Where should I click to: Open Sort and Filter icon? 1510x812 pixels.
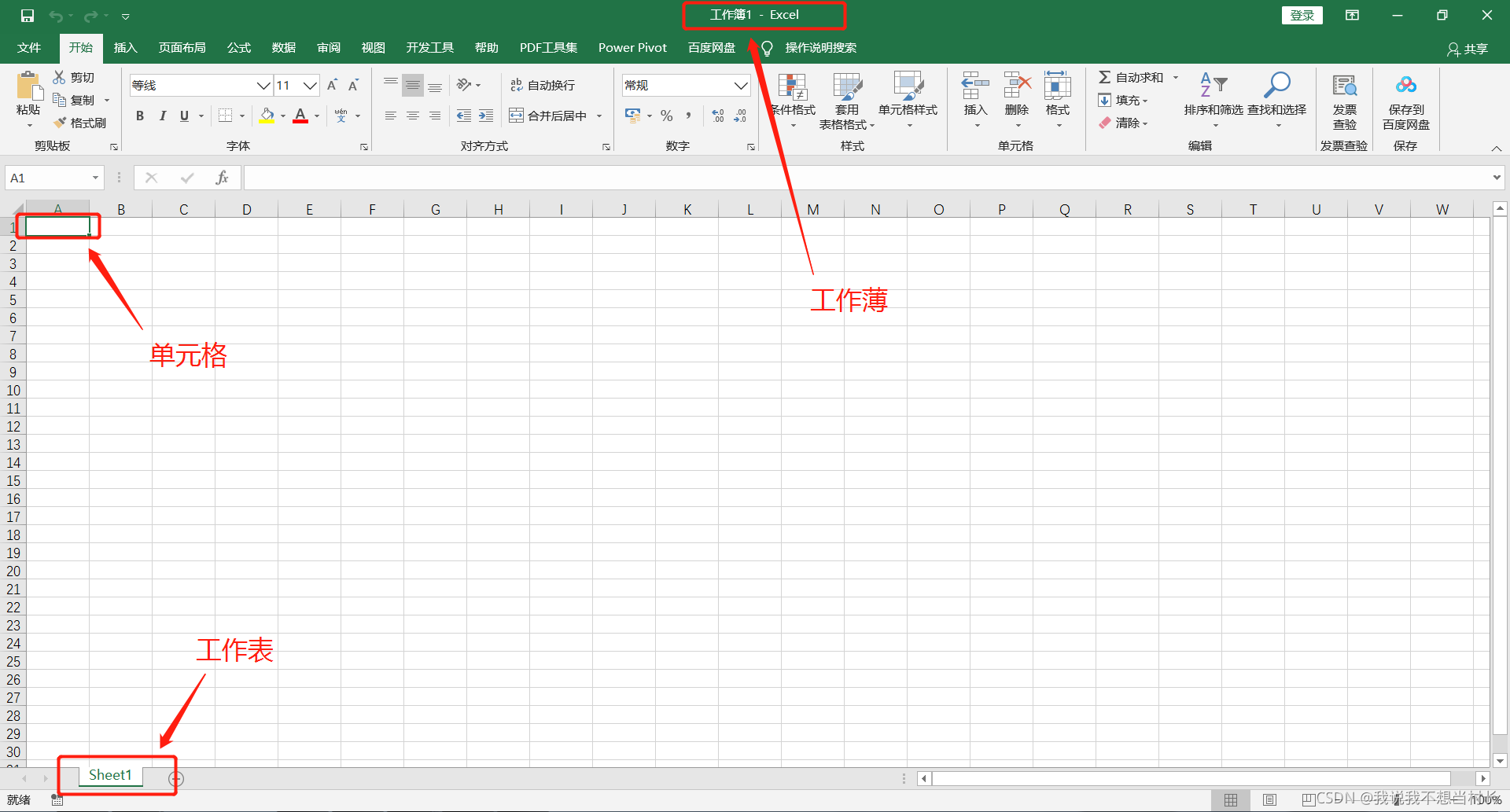click(1214, 85)
